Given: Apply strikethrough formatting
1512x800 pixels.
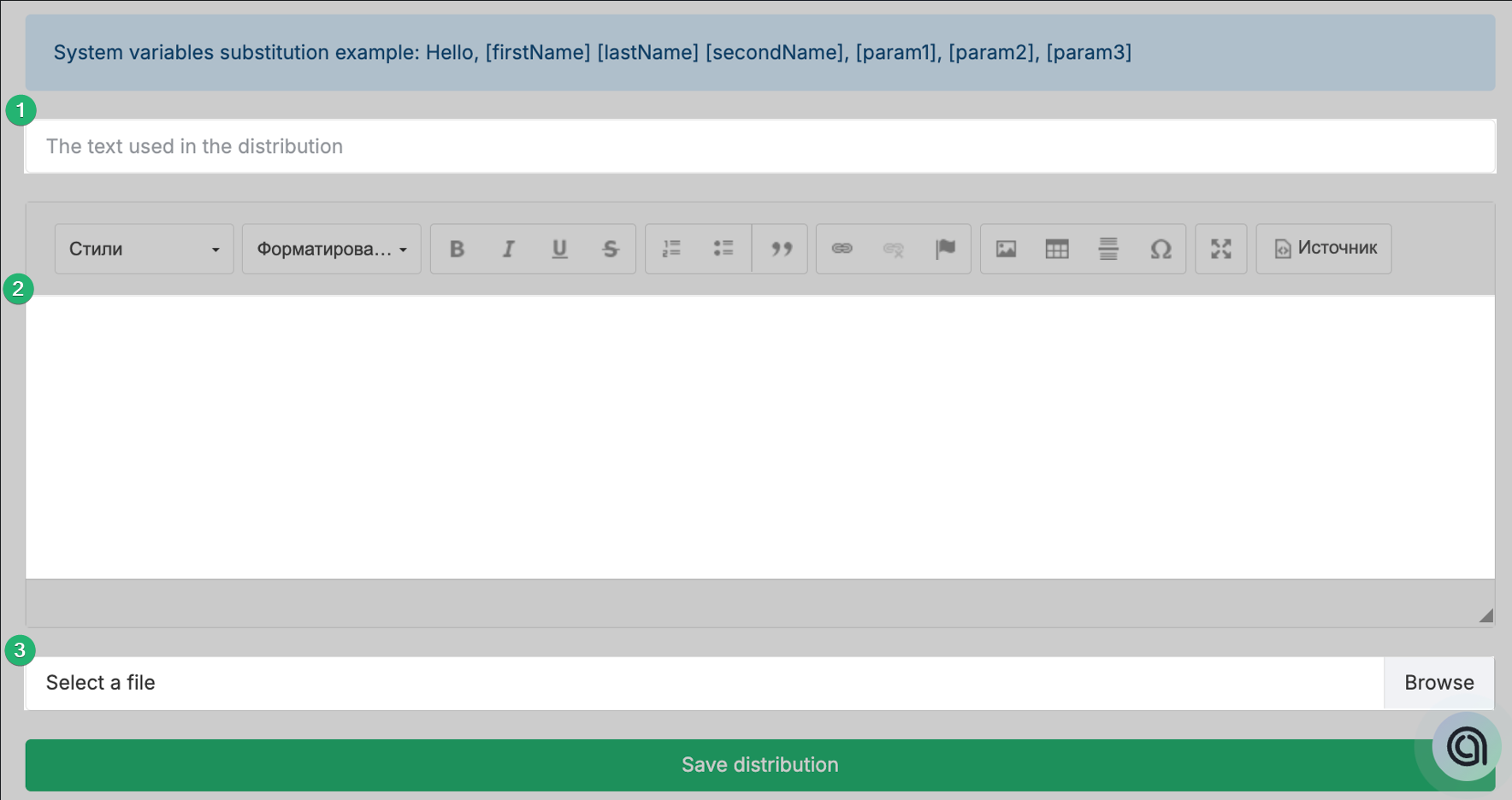Looking at the screenshot, I should [611, 249].
